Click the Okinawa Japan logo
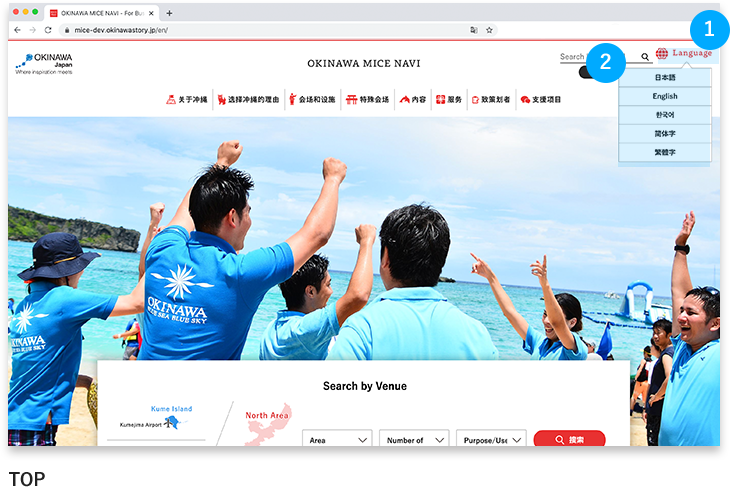 [x=44, y=64]
